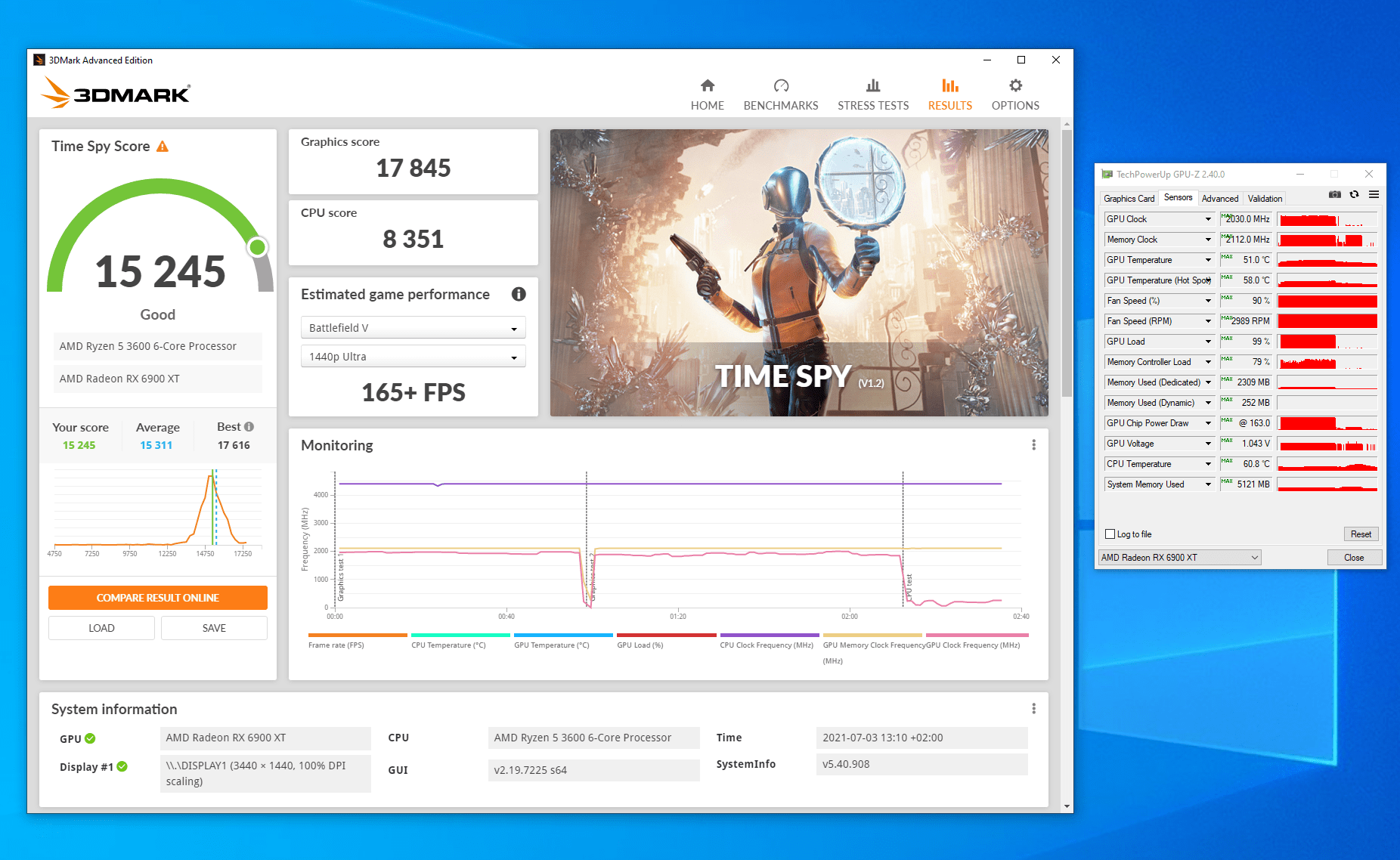Screen dimensions: 1400x860
Task: Expand the CPU Temperature sensor dropdown
Action: pos(1208,464)
